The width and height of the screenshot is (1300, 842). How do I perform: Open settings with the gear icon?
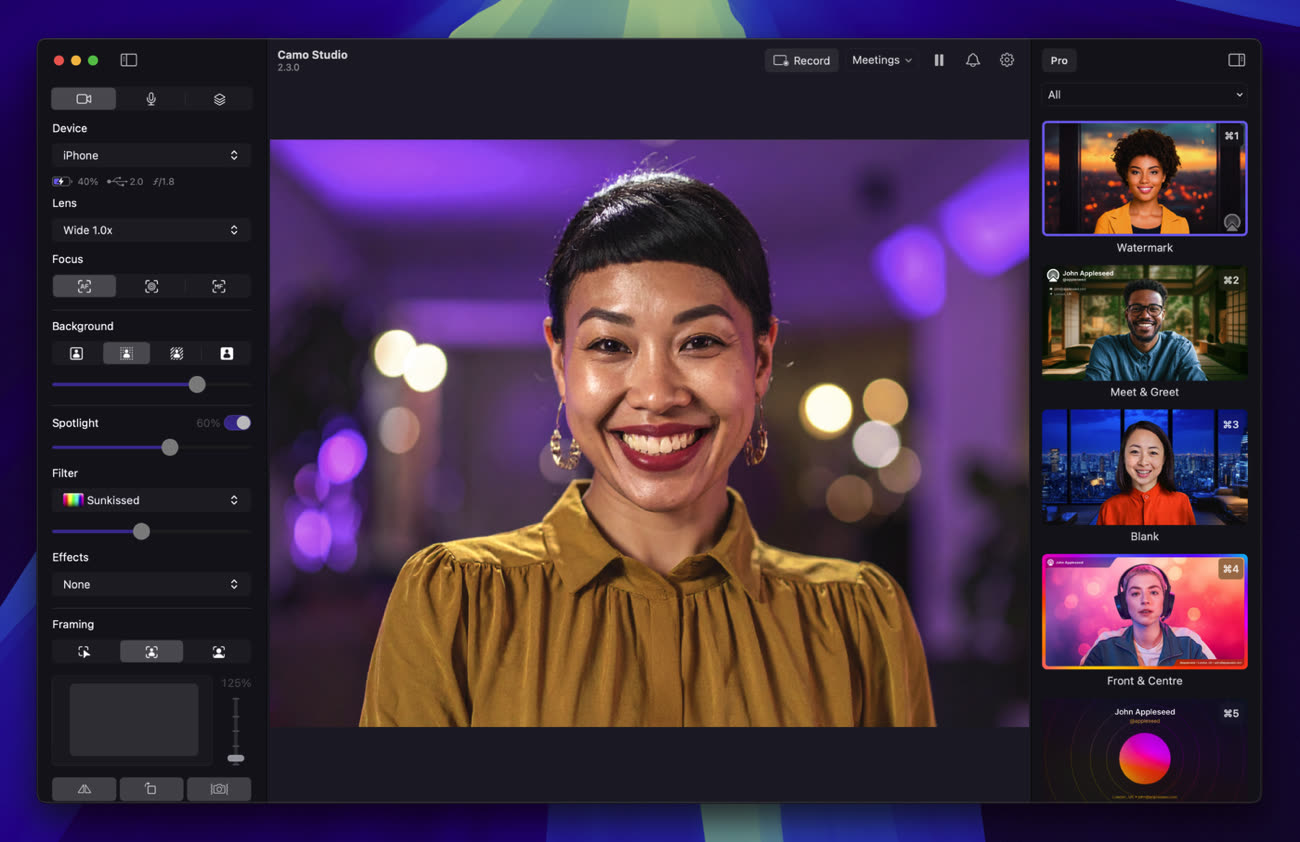[1007, 60]
